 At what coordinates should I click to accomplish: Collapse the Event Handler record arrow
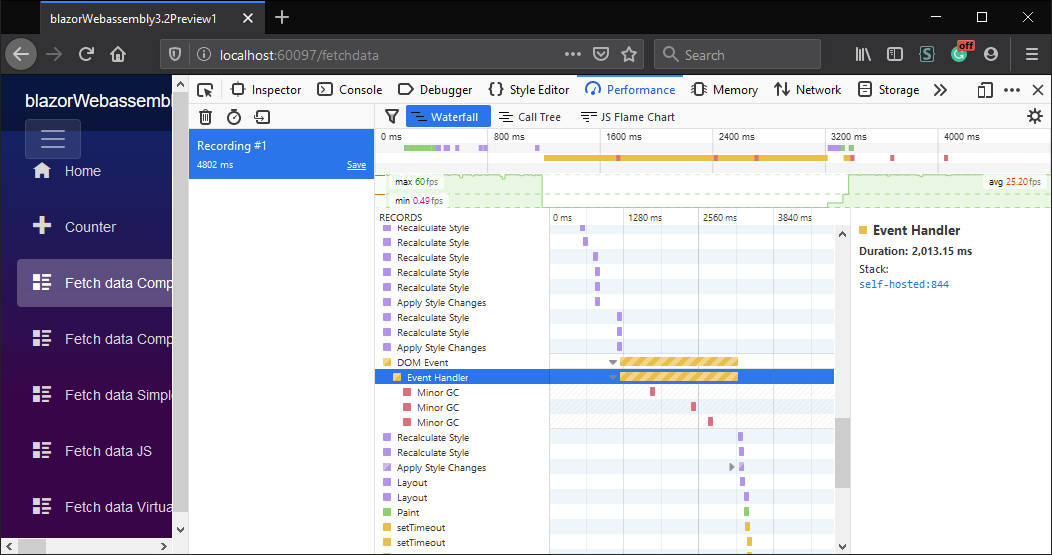[613, 377]
